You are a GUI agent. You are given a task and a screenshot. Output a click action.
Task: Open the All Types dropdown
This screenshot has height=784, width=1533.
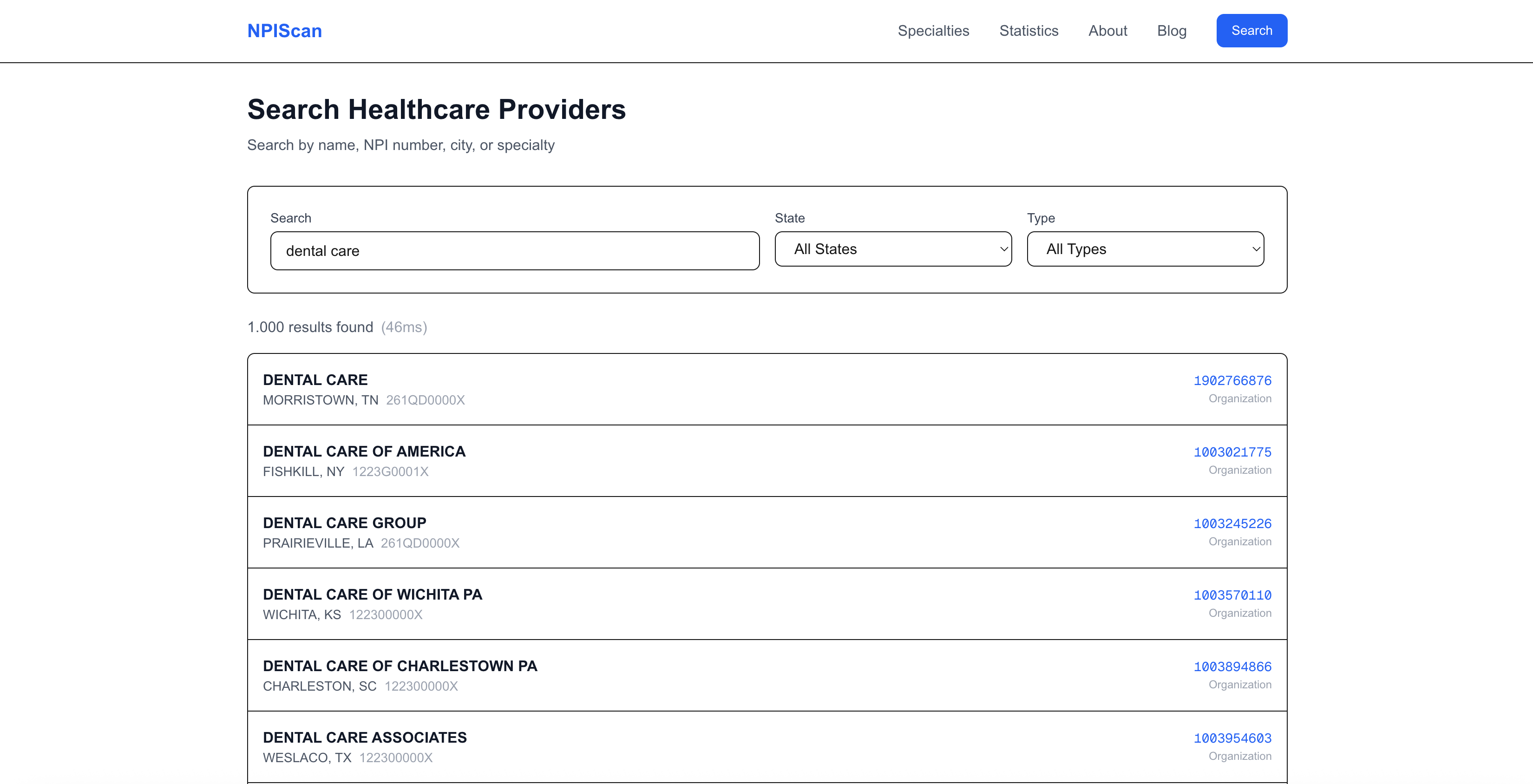click(1144, 248)
